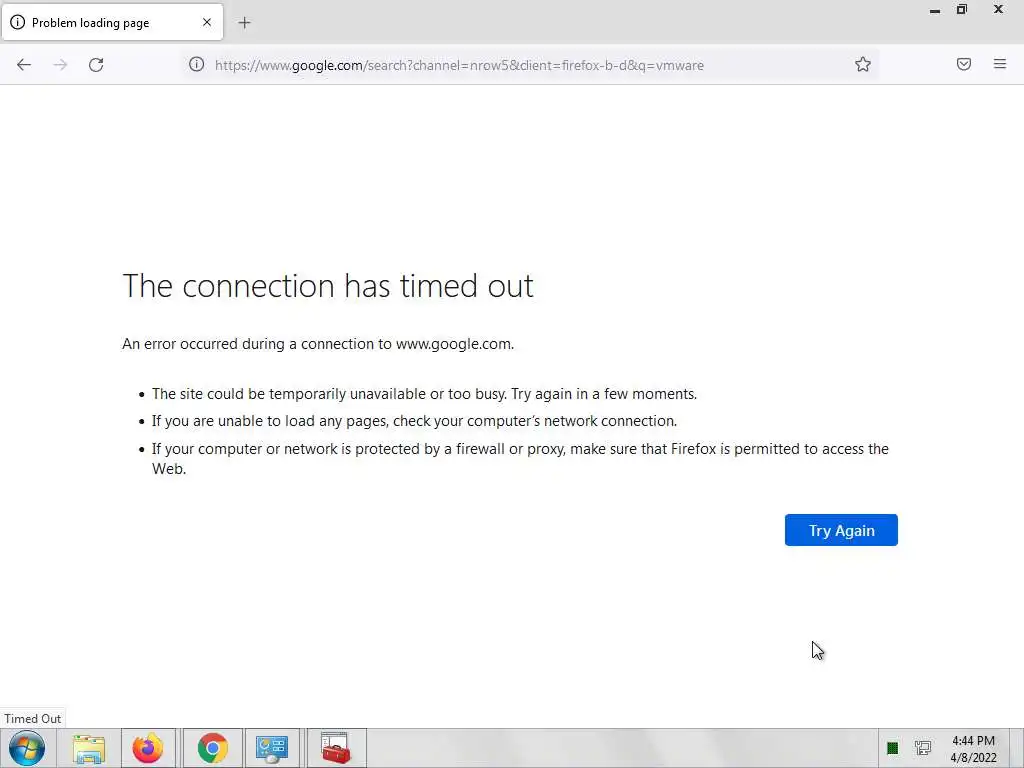Image resolution: width=1024 pixels, height=768 pixels.
Task: Click the heading 'The connection has timed out'
Action: tap(328, 286)
